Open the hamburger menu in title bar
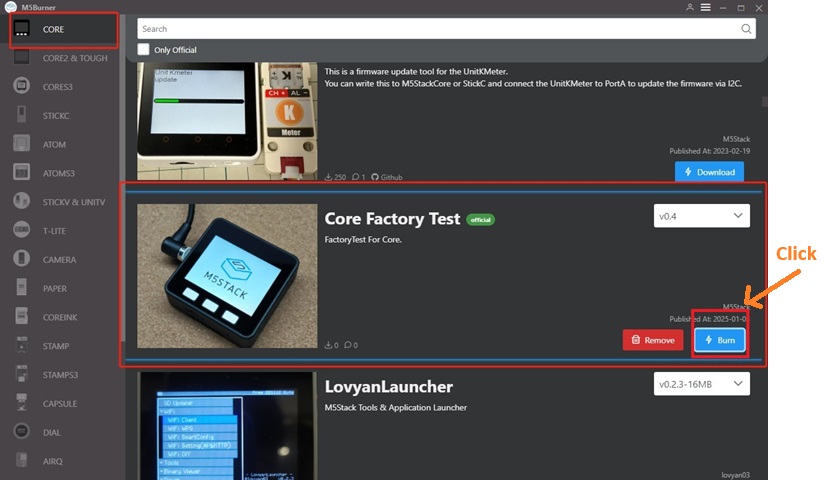 tap(706, 7)
